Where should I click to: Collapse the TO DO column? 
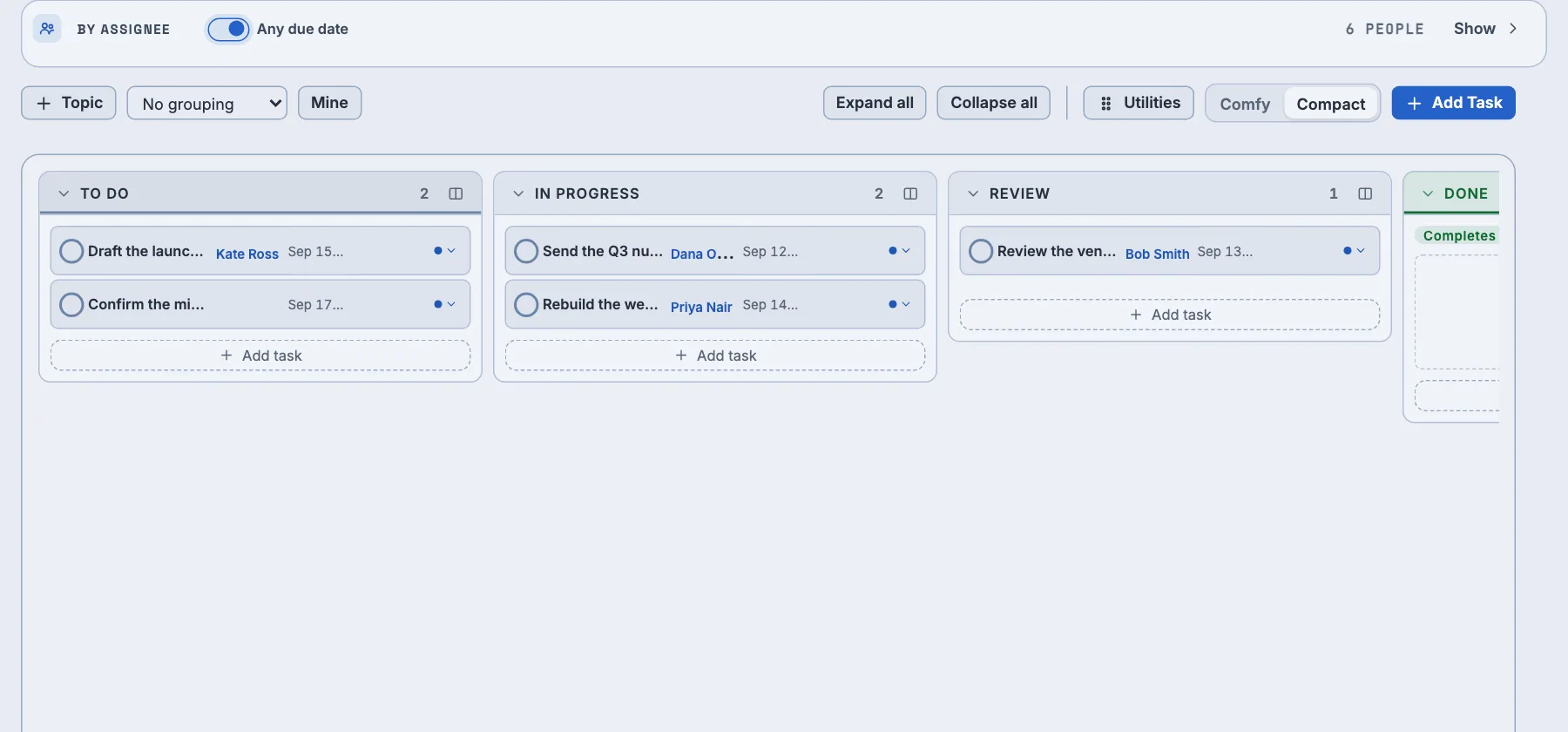(x=64, y=193)
